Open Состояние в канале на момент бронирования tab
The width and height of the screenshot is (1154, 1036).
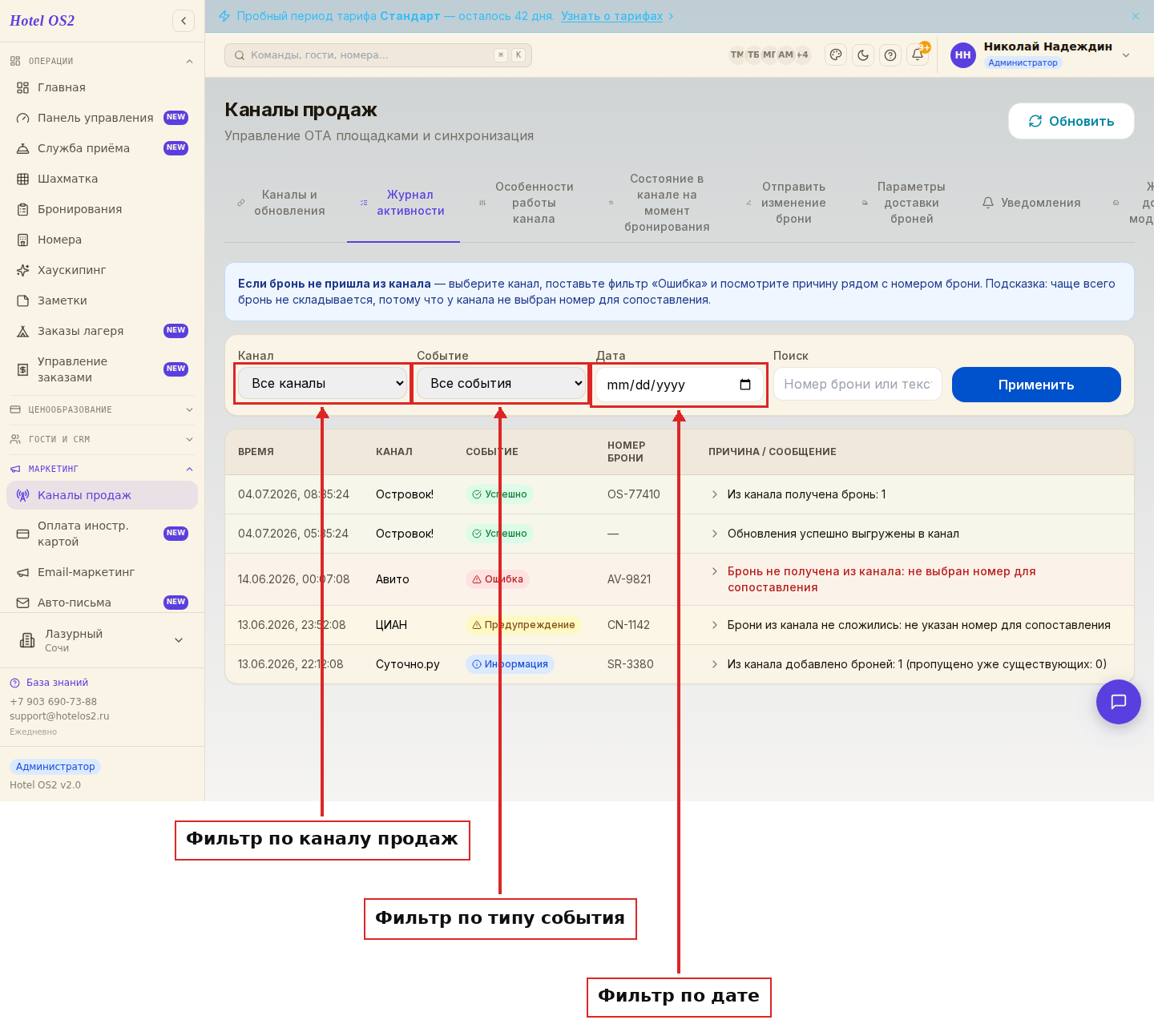pos(660,203)
